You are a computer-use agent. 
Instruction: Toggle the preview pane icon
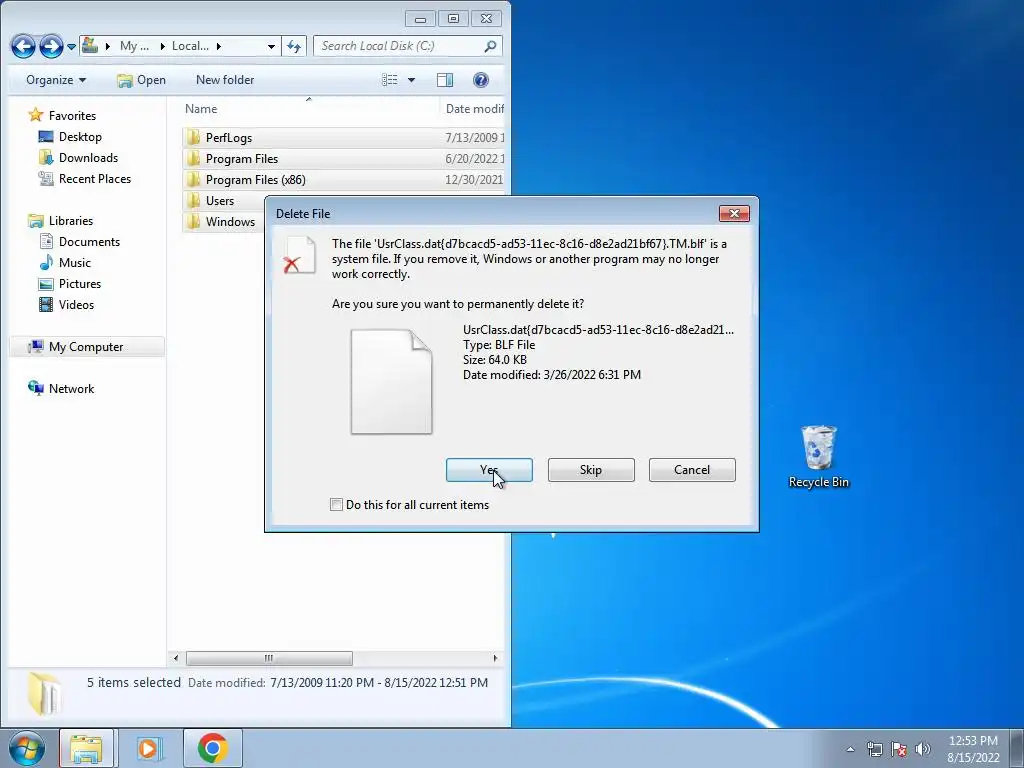(x=445, y=80)
